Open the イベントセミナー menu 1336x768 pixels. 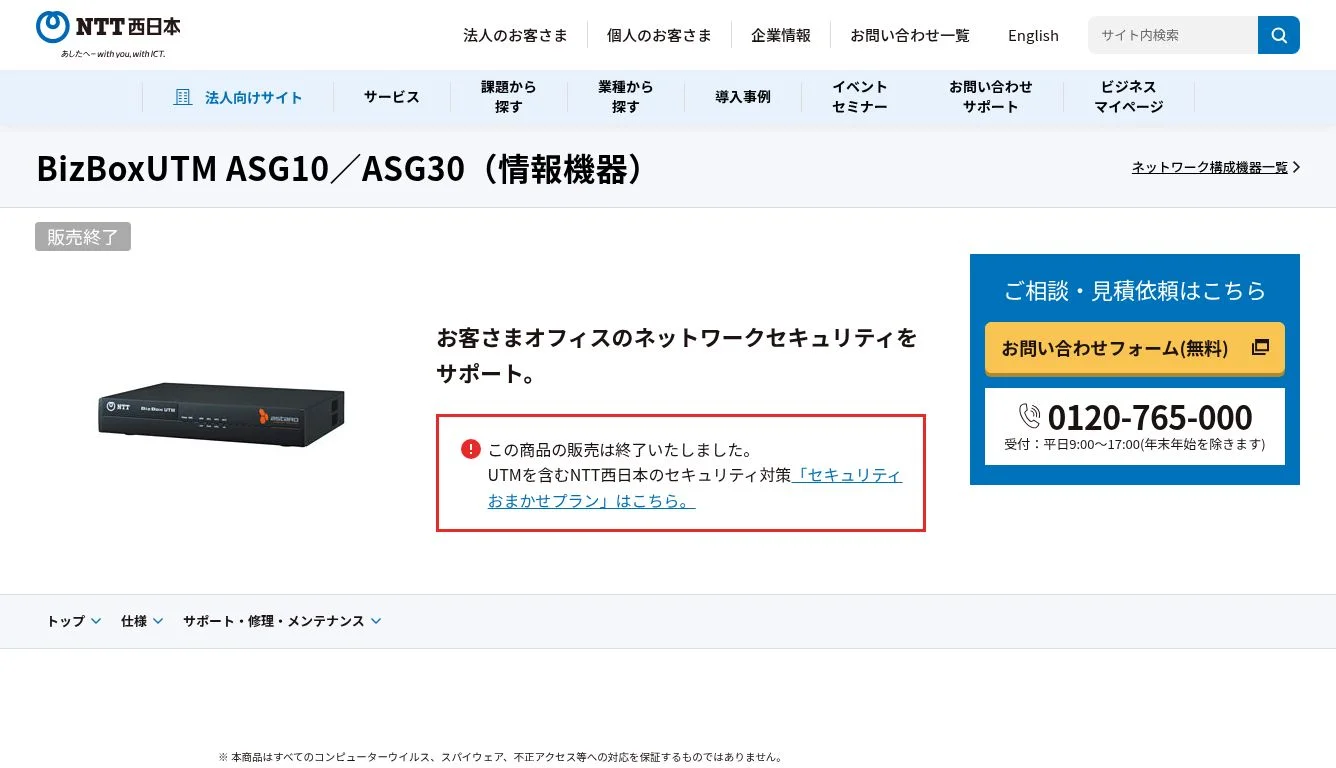tap(859, 97)
